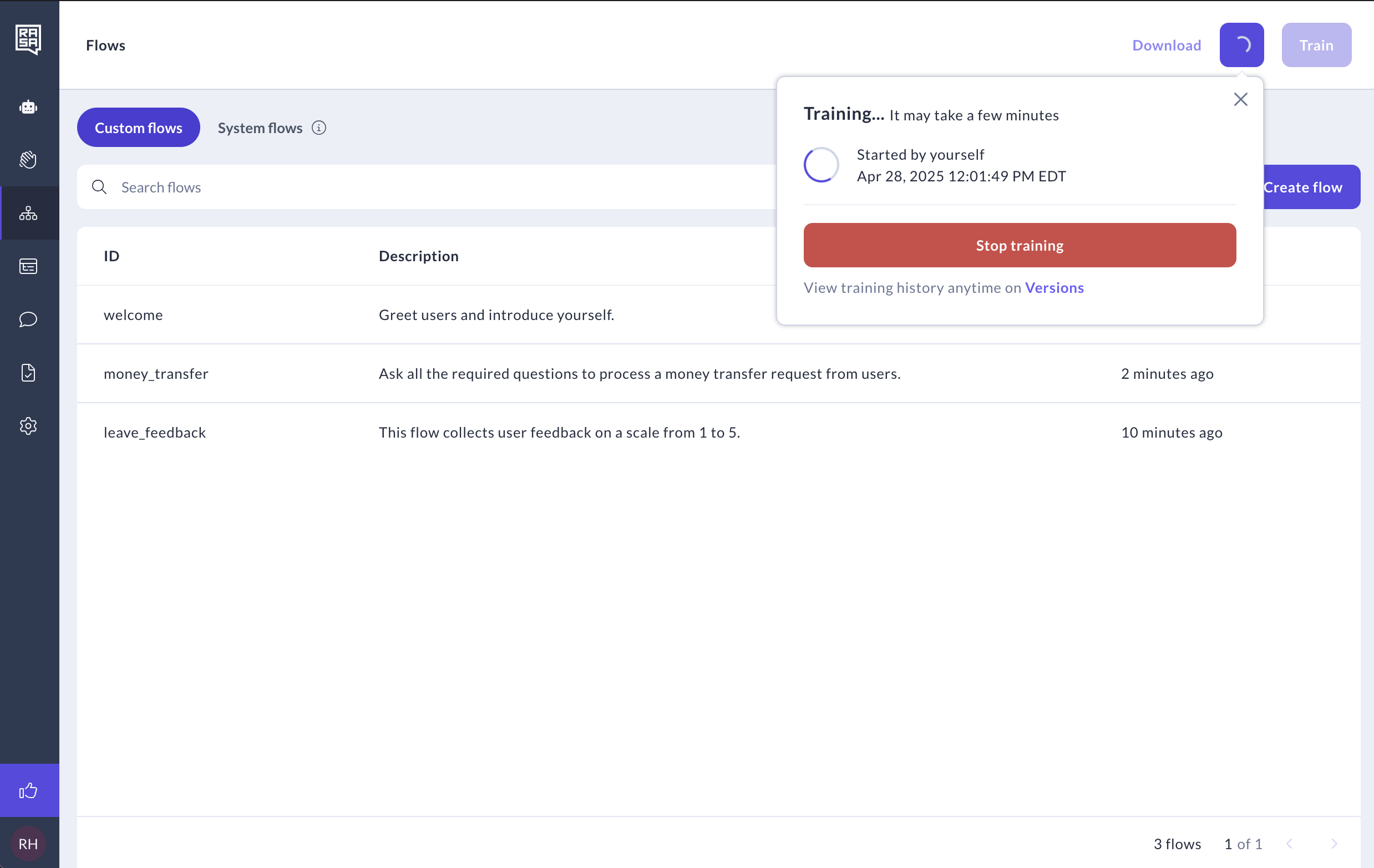Click the 'Started by yourself' text
This screenshot has height=868, width=1374.
pos(920,155)
